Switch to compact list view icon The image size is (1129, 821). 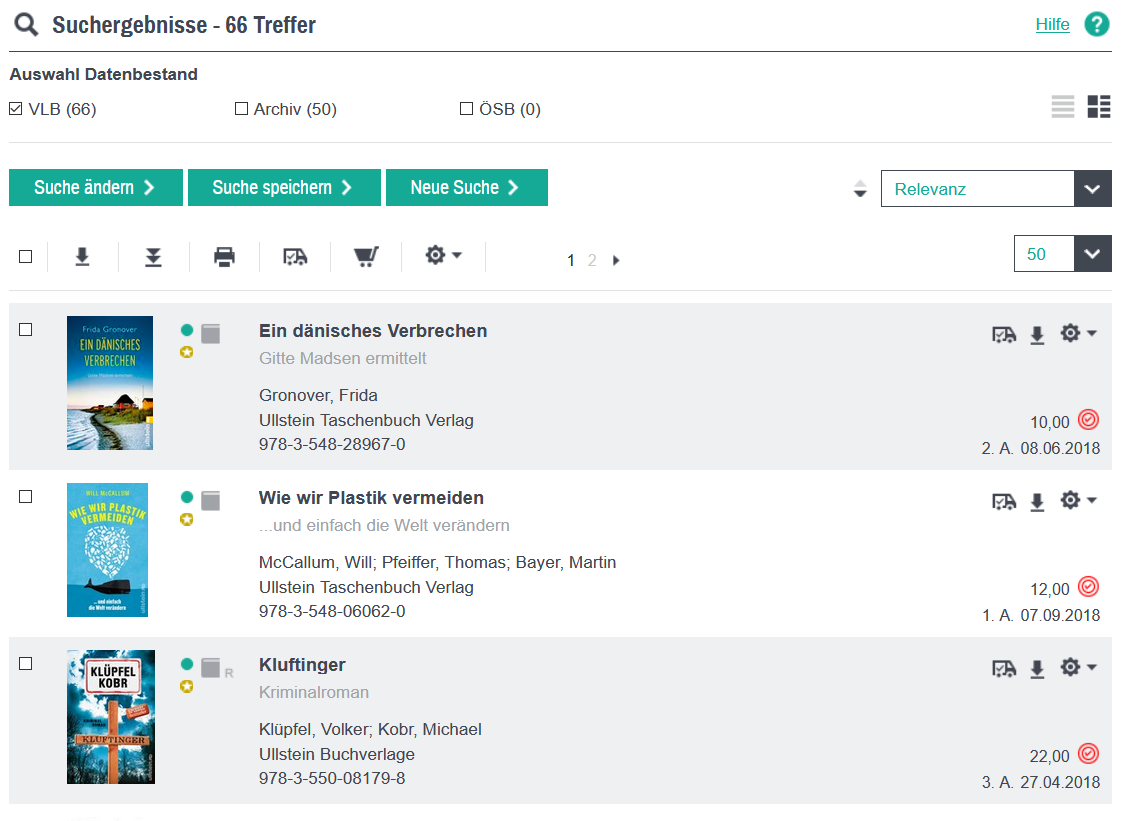(x=1063, y=107)
